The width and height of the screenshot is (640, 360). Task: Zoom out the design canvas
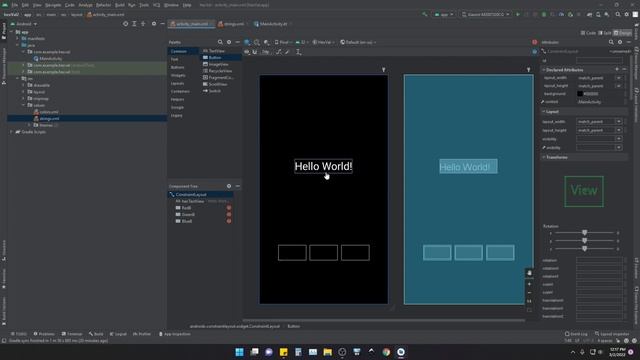click(x=529, y=293)
